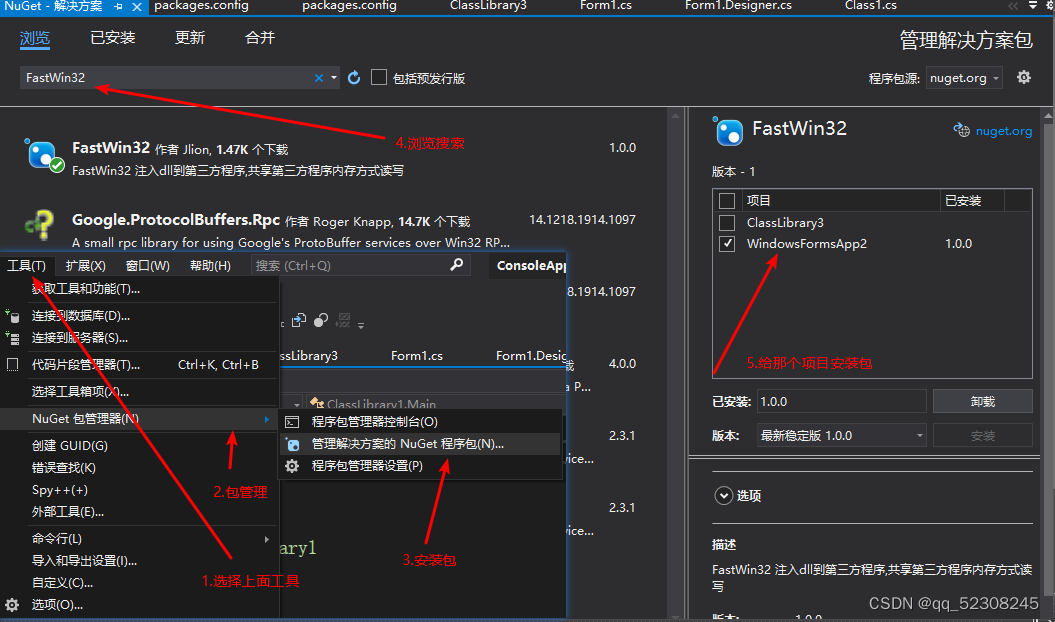Click the Package Manager Console icon

[x=292, y=422]
